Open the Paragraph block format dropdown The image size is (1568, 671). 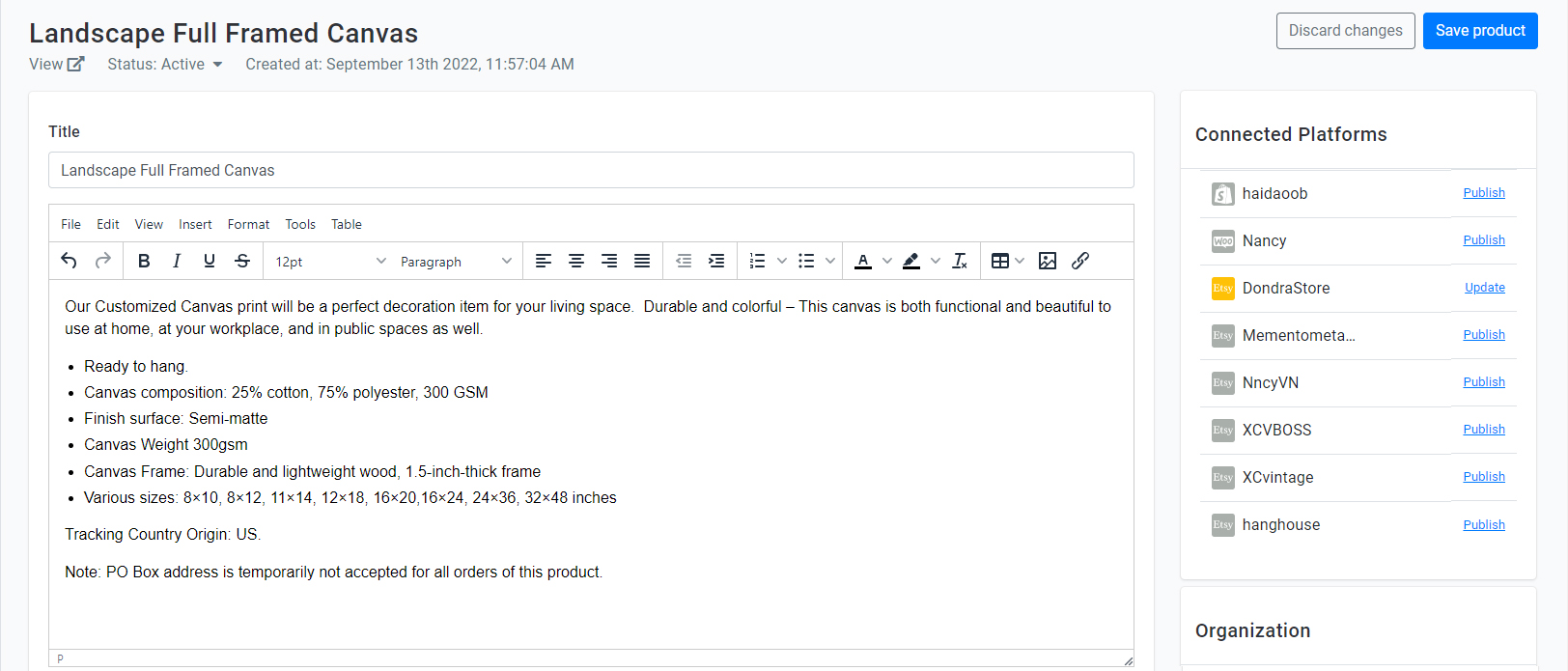tap(456, 262)
